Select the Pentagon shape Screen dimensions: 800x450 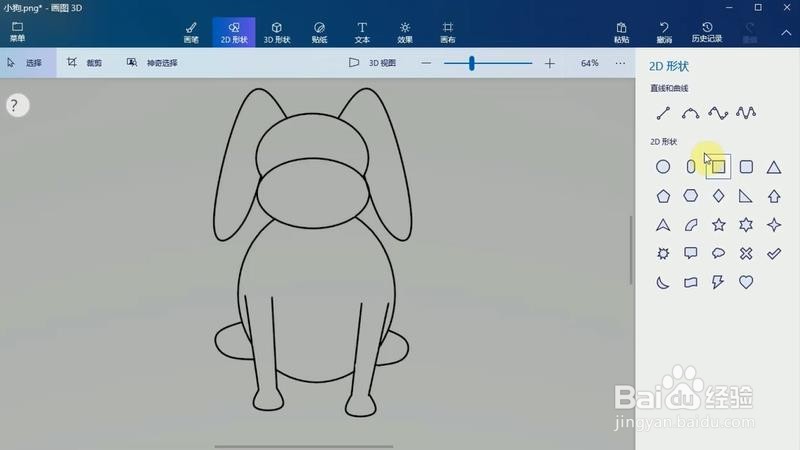663,196
